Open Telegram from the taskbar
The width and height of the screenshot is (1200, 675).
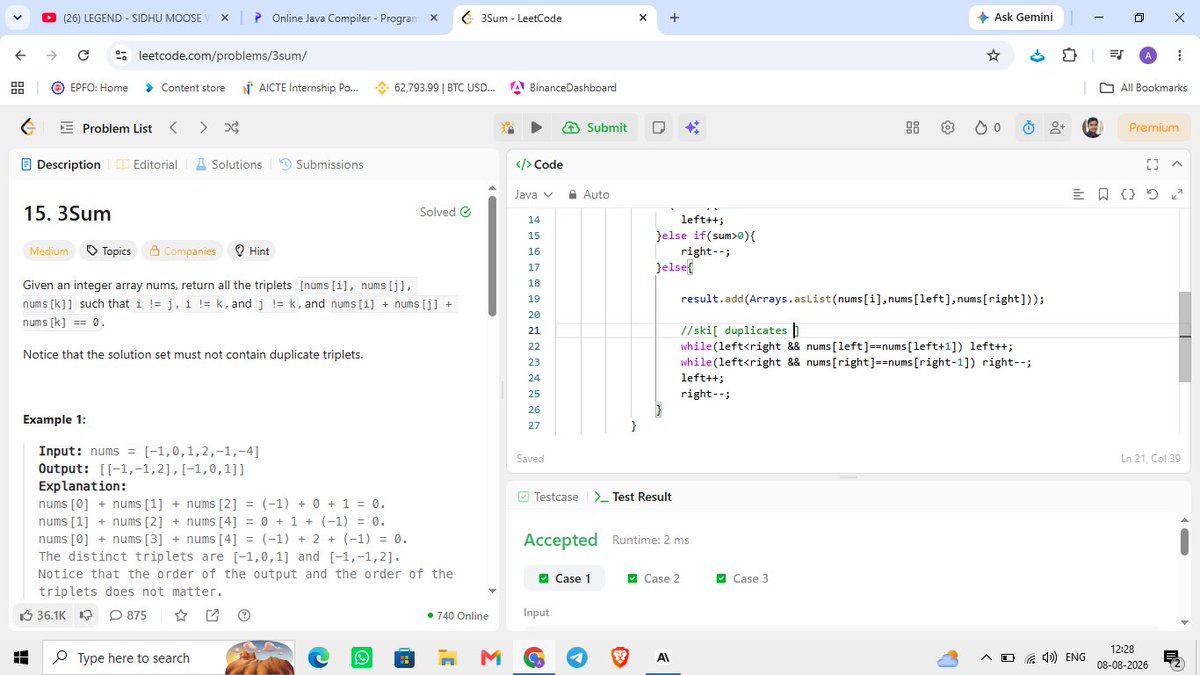(576, 657)
